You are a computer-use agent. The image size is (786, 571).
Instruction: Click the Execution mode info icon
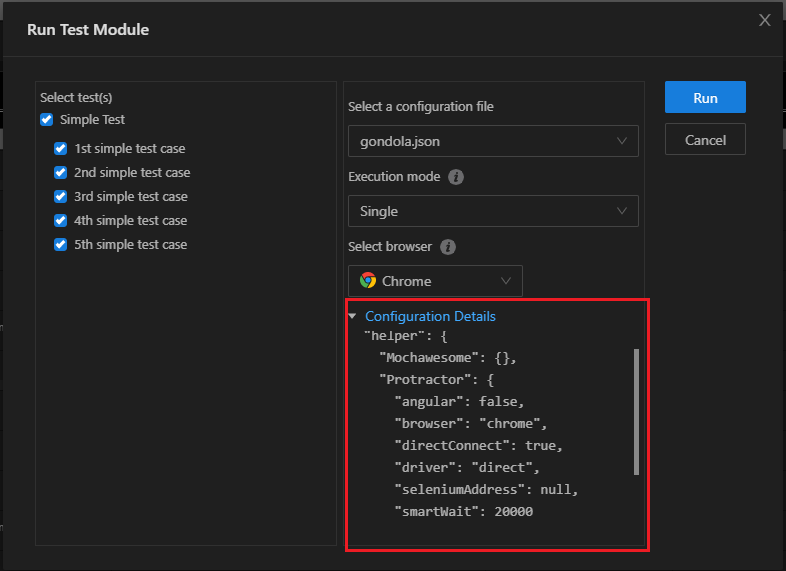click(x=456, y=177)
